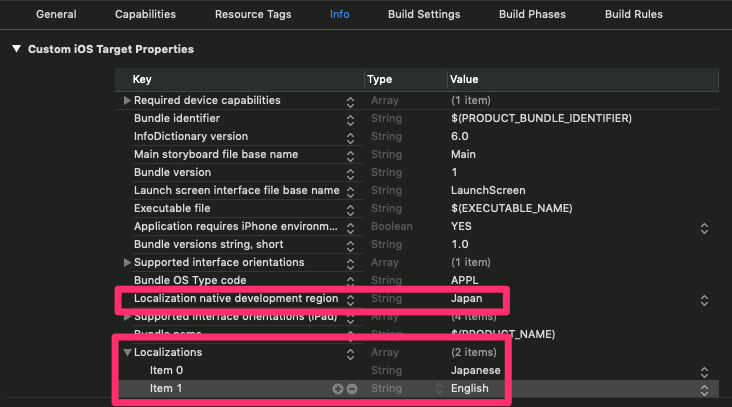Collapse Custom iOS Target Properties section
This screenshot has height=407, width=732.
point(16,49)
